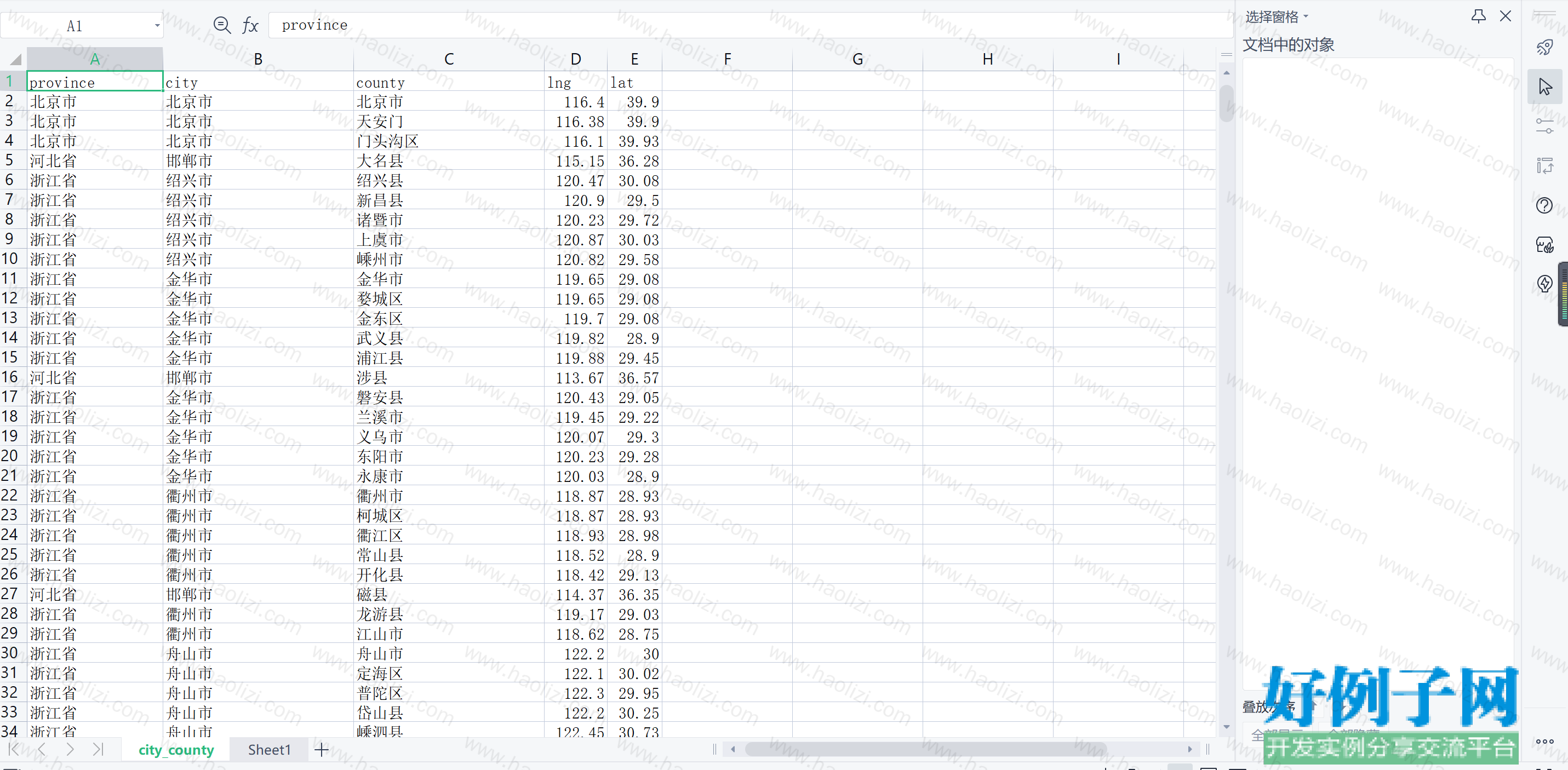The width and height of the screenshot is (1568, 770).
Task: Click the Name Box showing A1
Action: (82, 26)
